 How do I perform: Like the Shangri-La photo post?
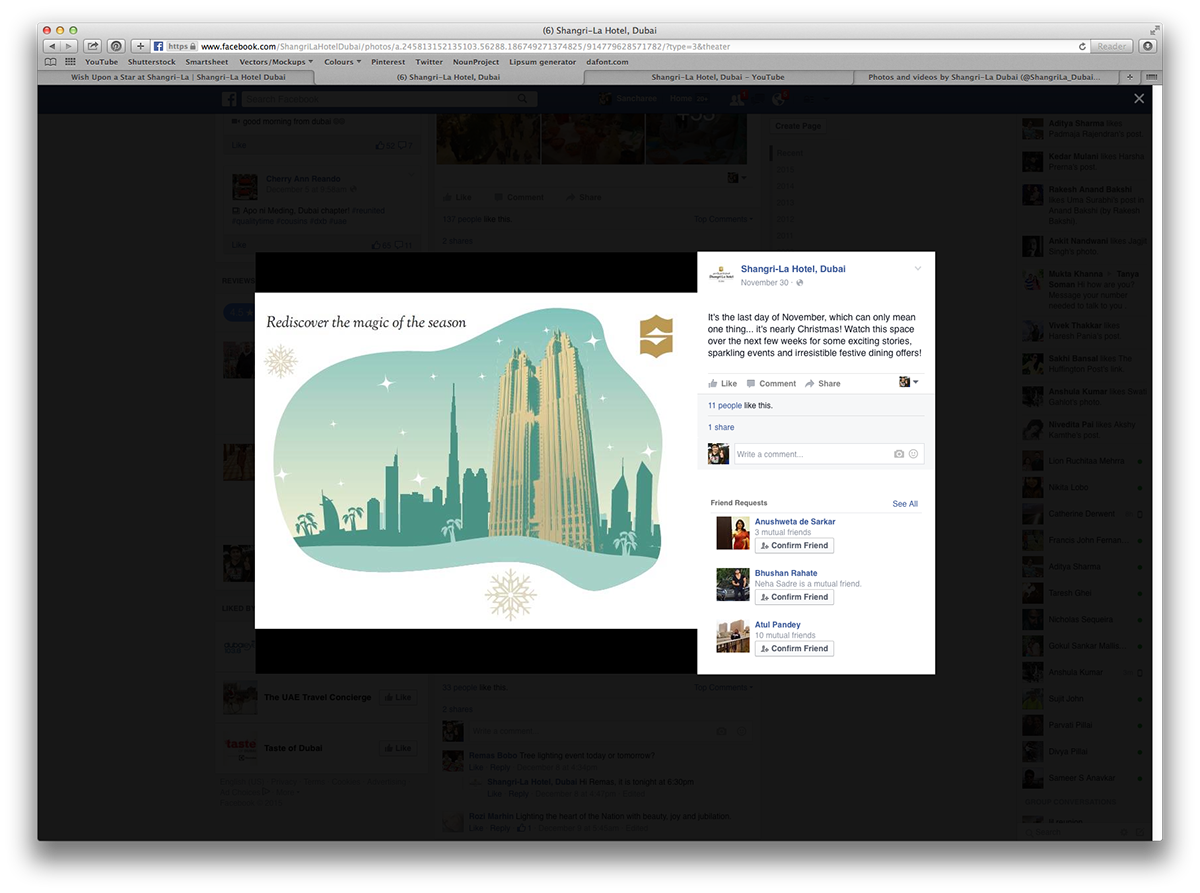click(x=723, y=383)
